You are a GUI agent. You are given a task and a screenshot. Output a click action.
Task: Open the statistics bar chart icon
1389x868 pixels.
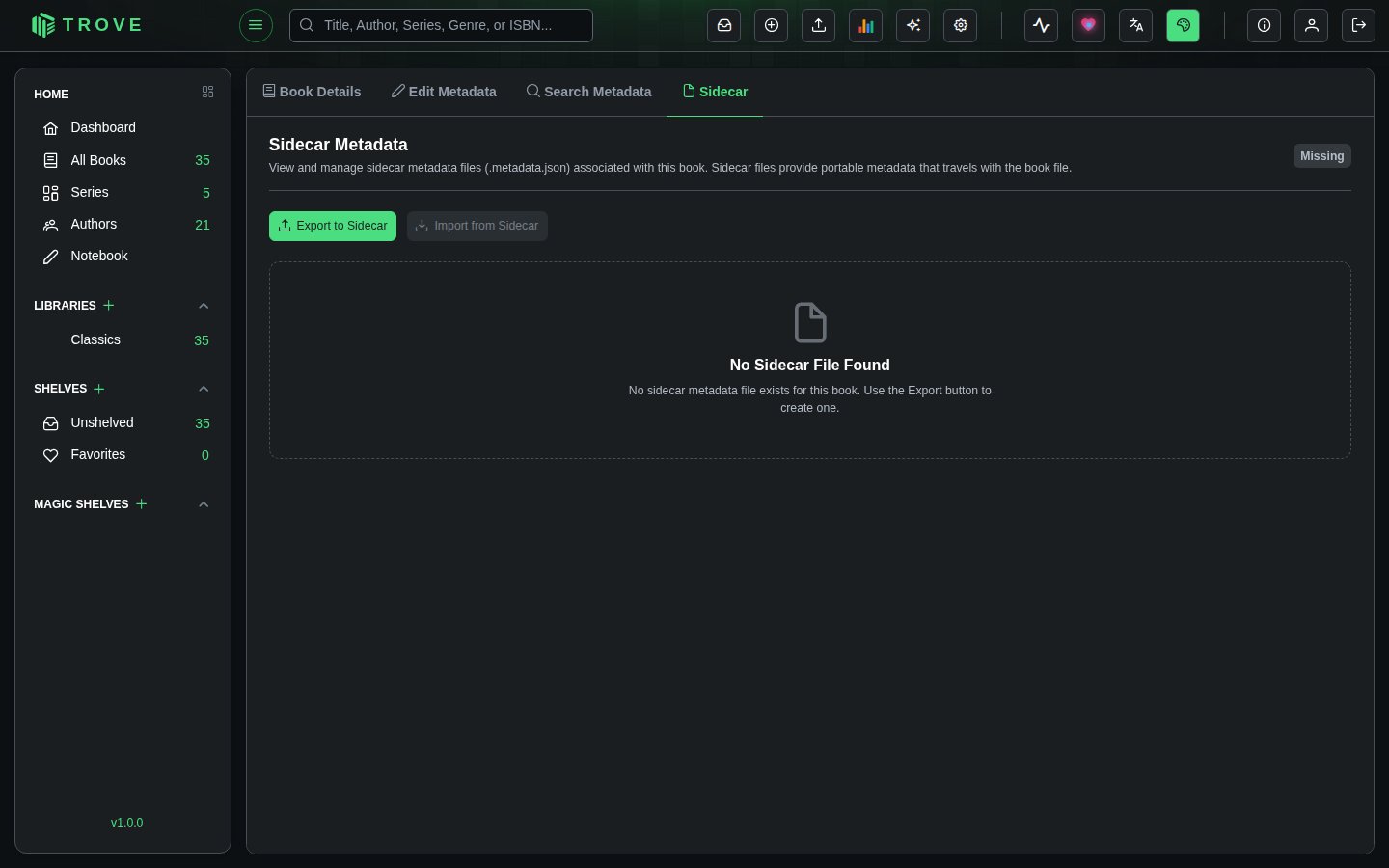point(866,25)
